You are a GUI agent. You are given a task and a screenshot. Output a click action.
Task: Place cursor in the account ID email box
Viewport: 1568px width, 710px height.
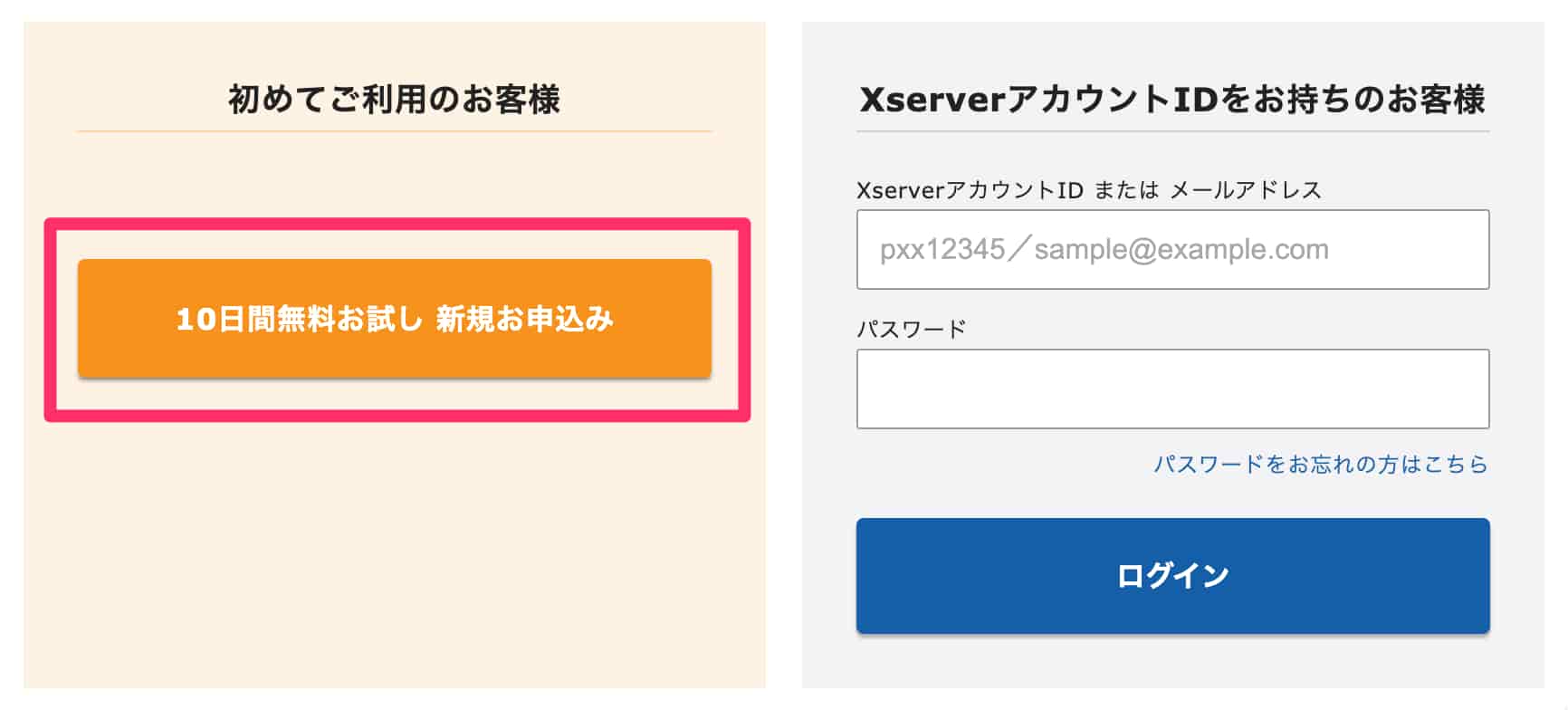[x=1172, y=250]
